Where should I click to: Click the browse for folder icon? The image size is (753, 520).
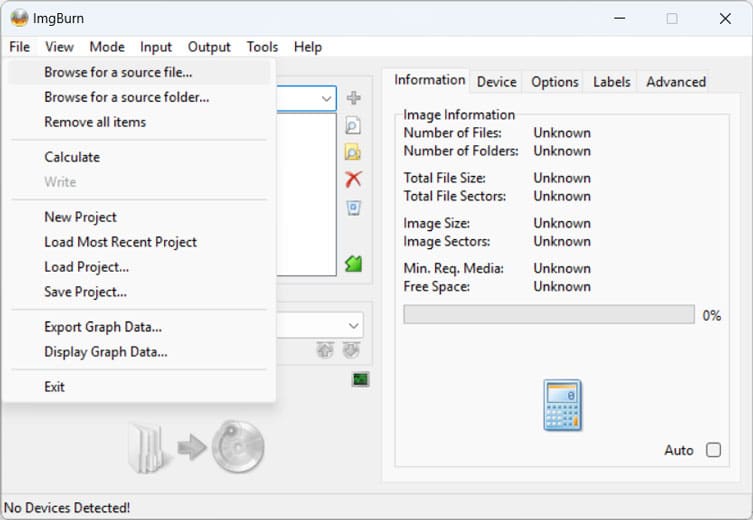[353, 153]
